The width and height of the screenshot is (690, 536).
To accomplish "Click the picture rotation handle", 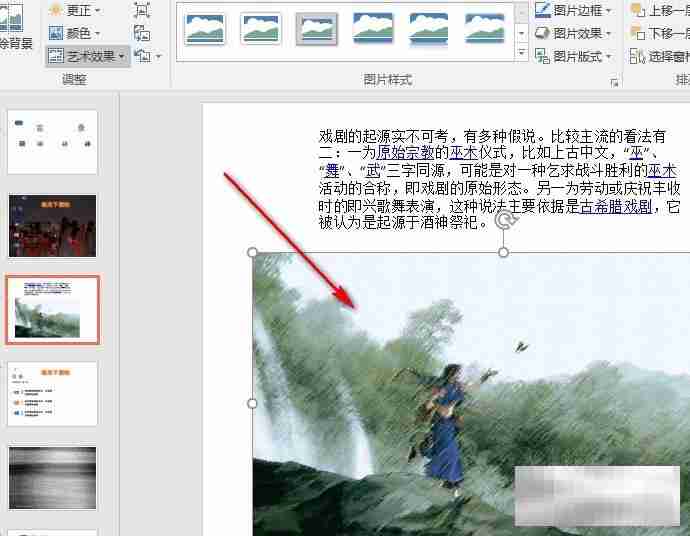I will (x=504, y=220).
